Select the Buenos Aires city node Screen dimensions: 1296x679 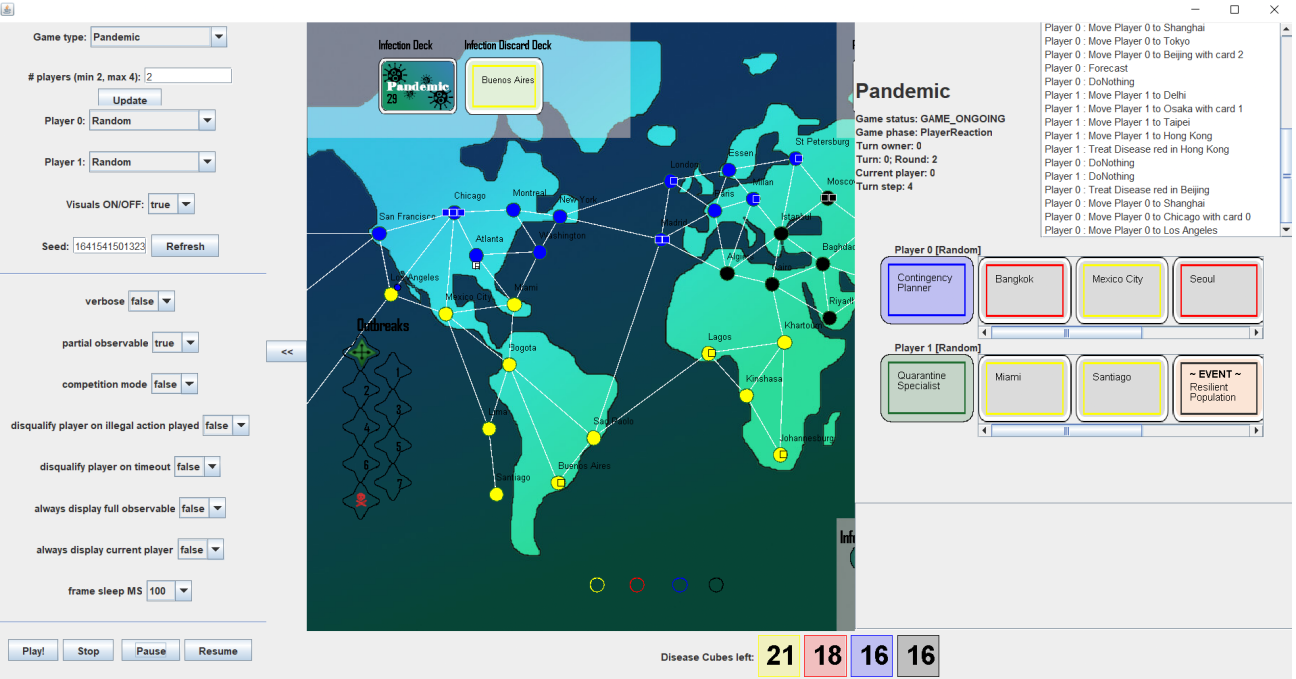558,482
